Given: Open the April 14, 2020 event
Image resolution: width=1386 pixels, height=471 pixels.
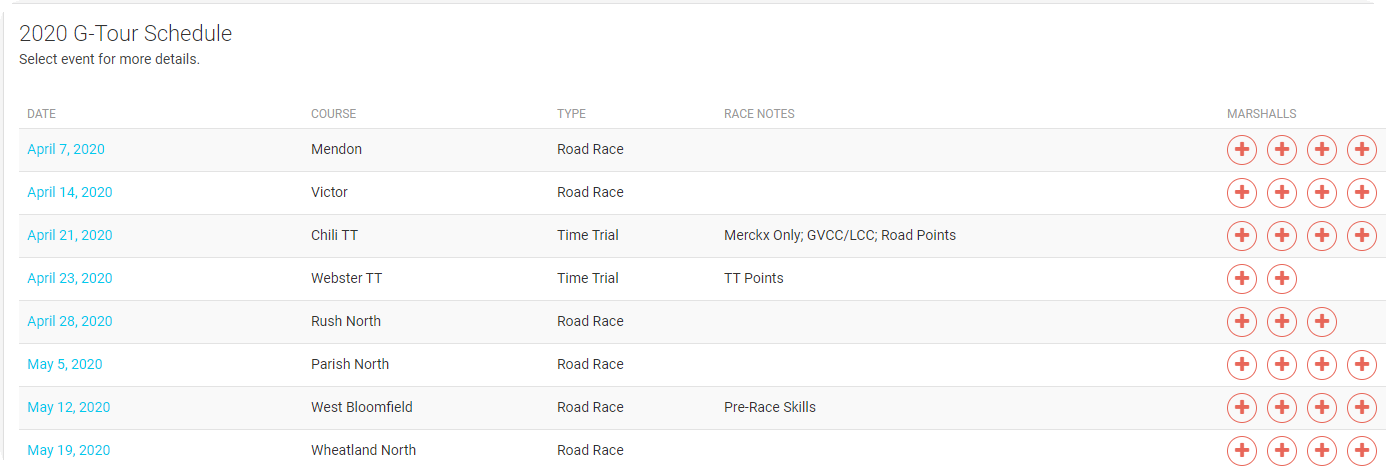Looking at the screenshot, I should 70,192.
